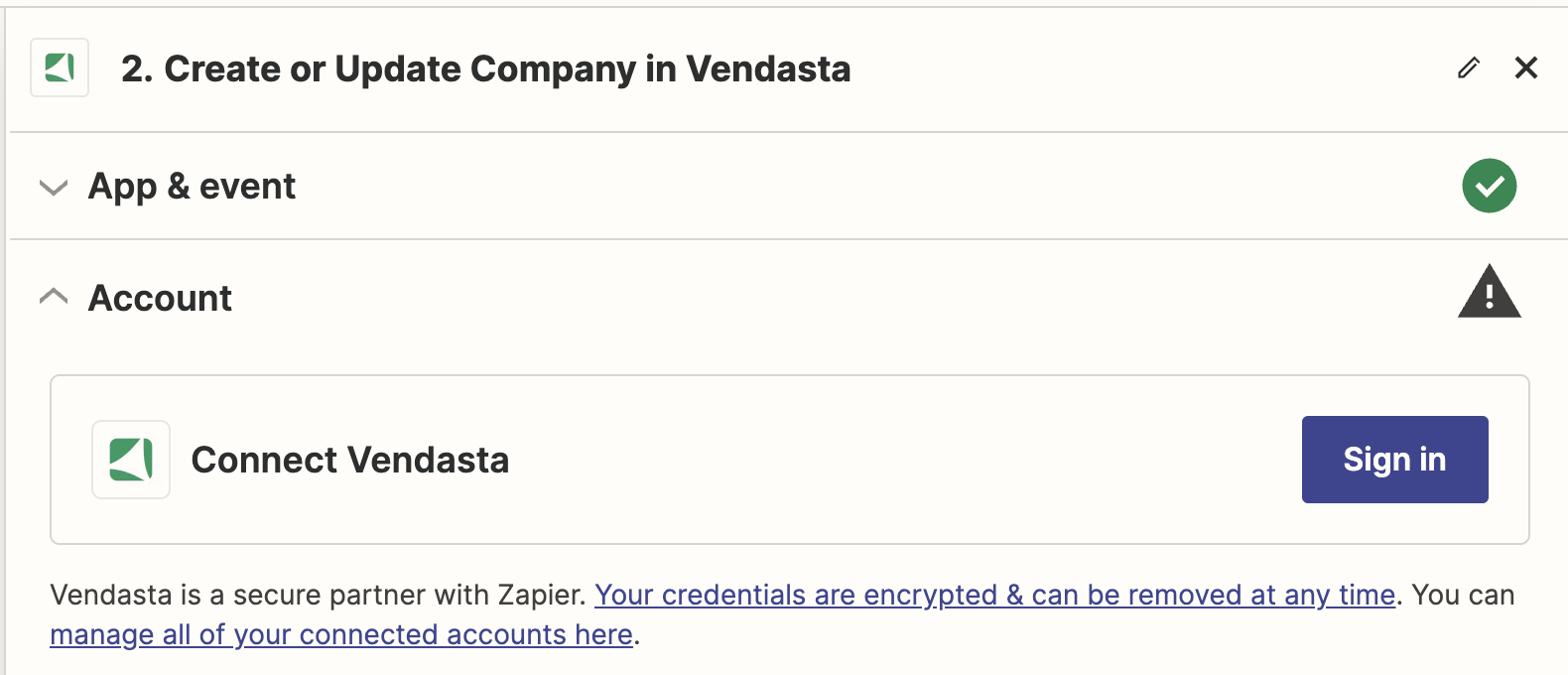Expand the App & event section chevron
Image resolution: width=1568 pixels, height=675 pixels.
coord(54,187)
